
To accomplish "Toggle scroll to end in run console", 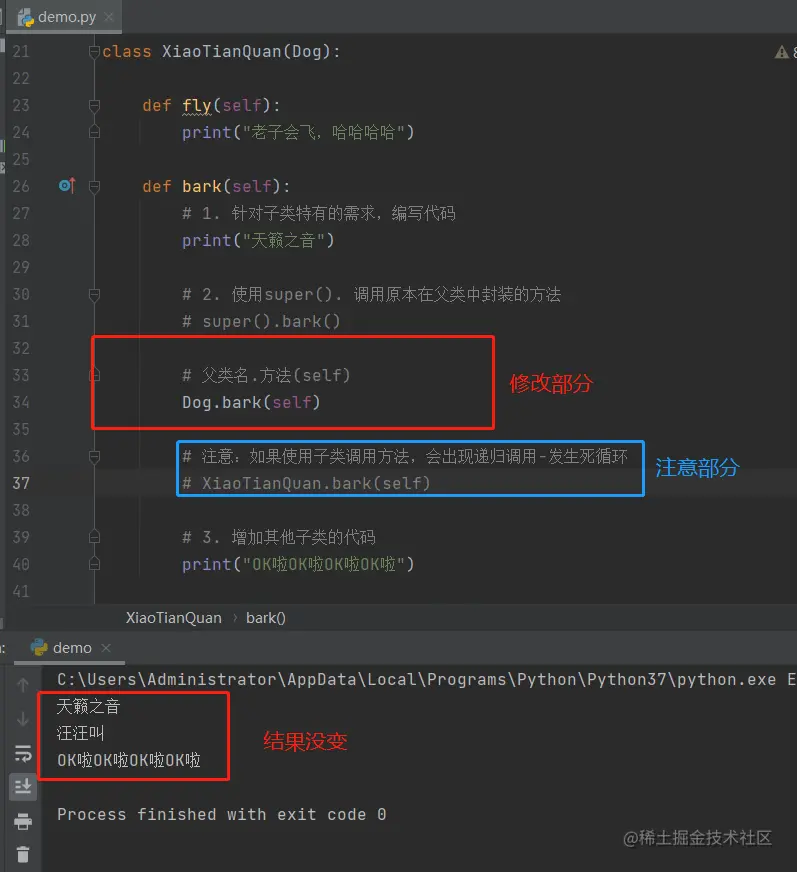I will tap(23, 787).
